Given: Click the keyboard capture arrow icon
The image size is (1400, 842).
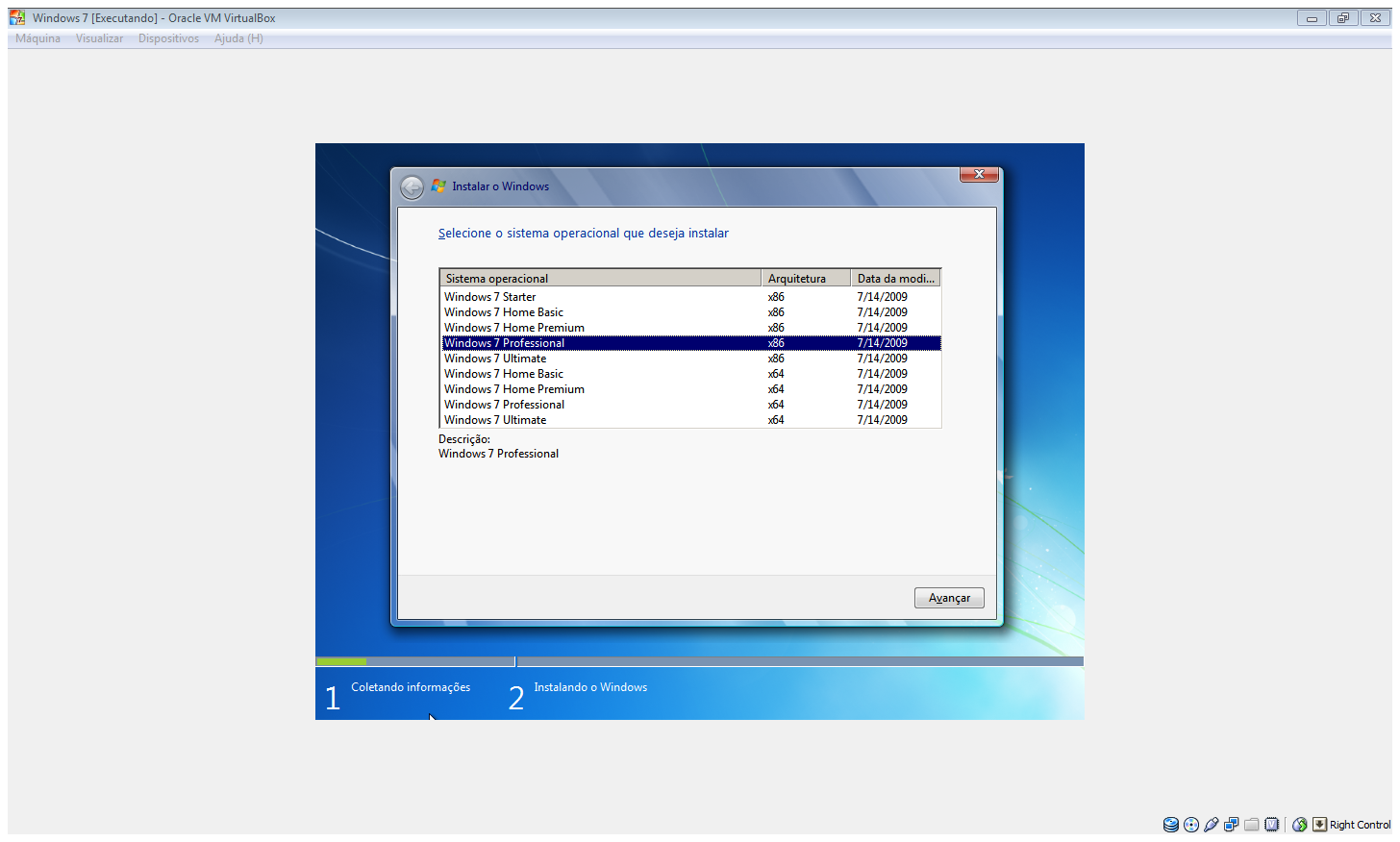Looking at the screenshot, I should point(1320,825).
